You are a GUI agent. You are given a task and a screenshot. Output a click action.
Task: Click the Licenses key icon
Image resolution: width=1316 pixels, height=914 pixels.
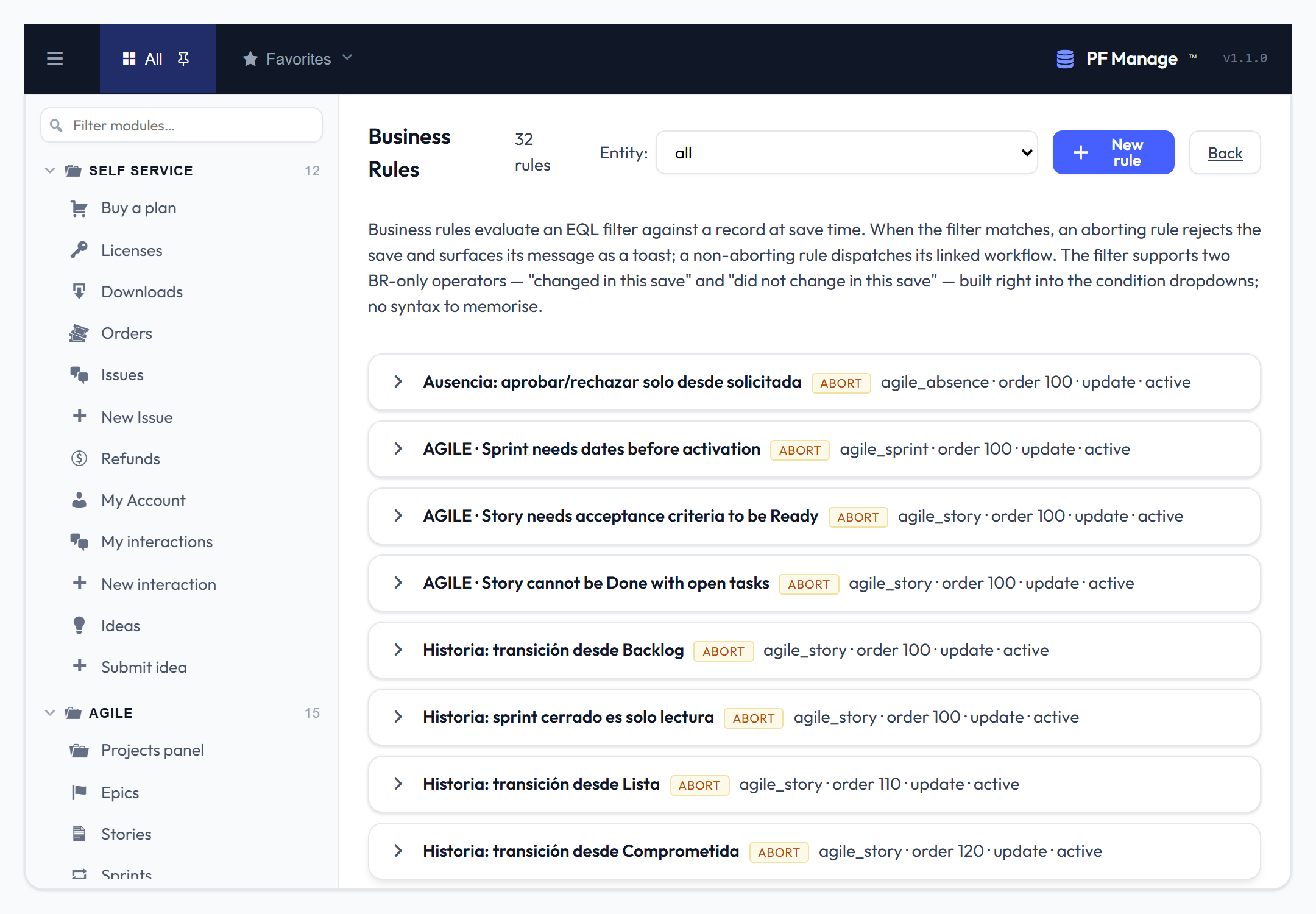(79, 250)
